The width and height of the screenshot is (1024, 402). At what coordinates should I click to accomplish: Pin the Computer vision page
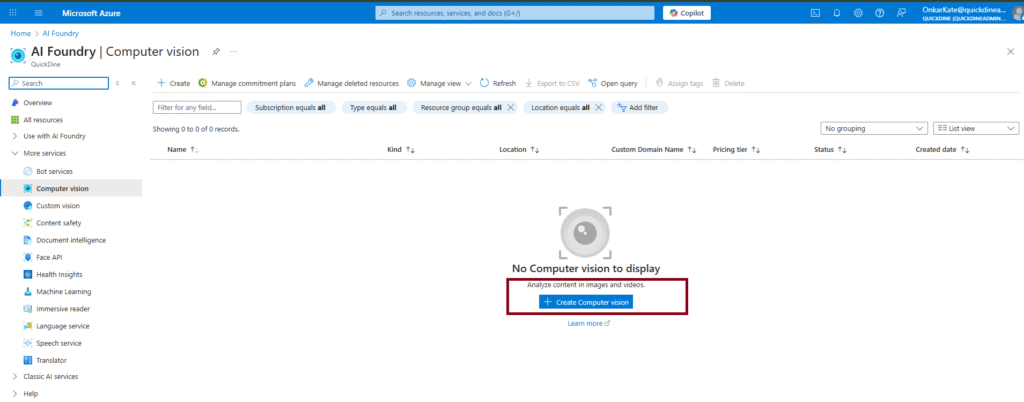coord(216,52)
